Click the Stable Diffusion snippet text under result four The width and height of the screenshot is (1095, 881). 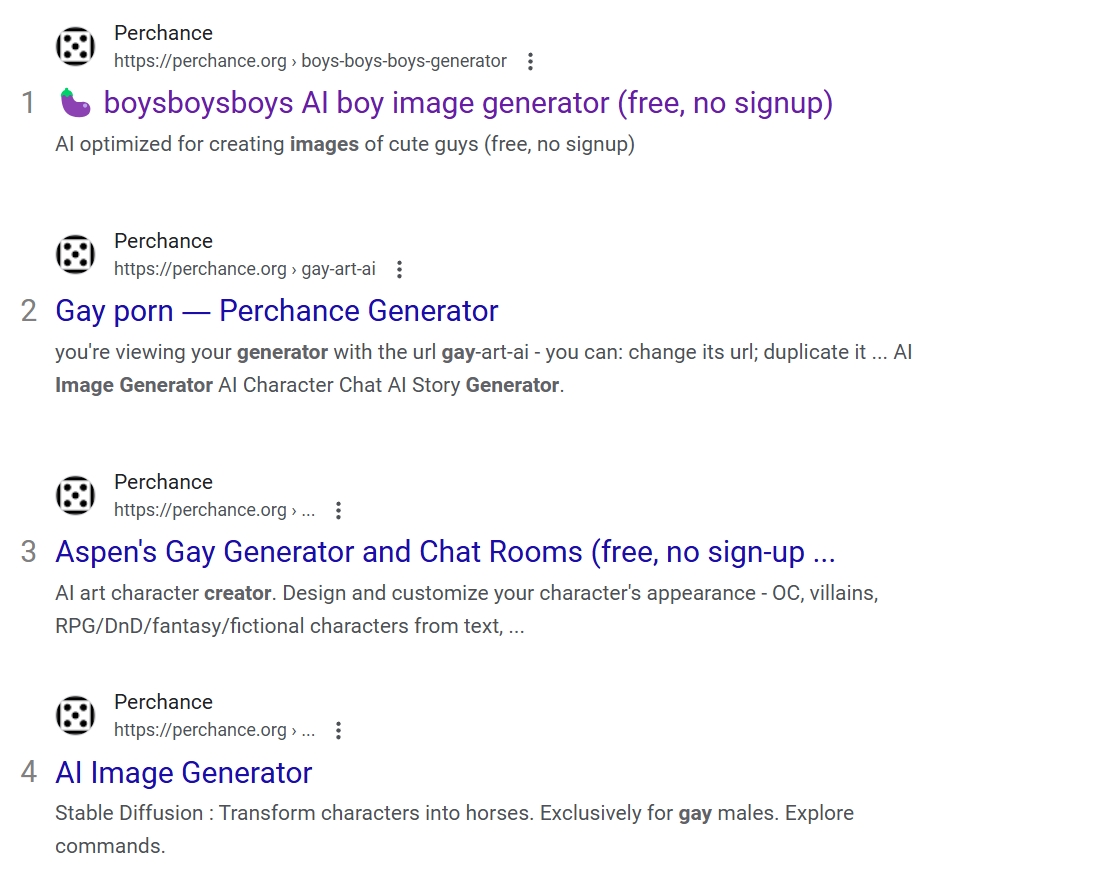454,829
